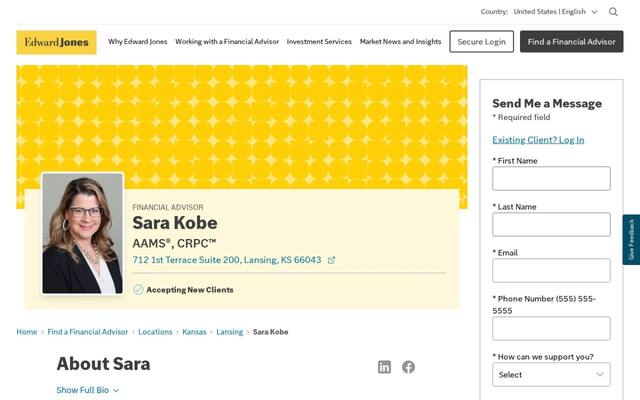Viewport: 640px width, 400px height.
Task: Click Sara Kobe's profile photo
Action: tap(82, 233)
